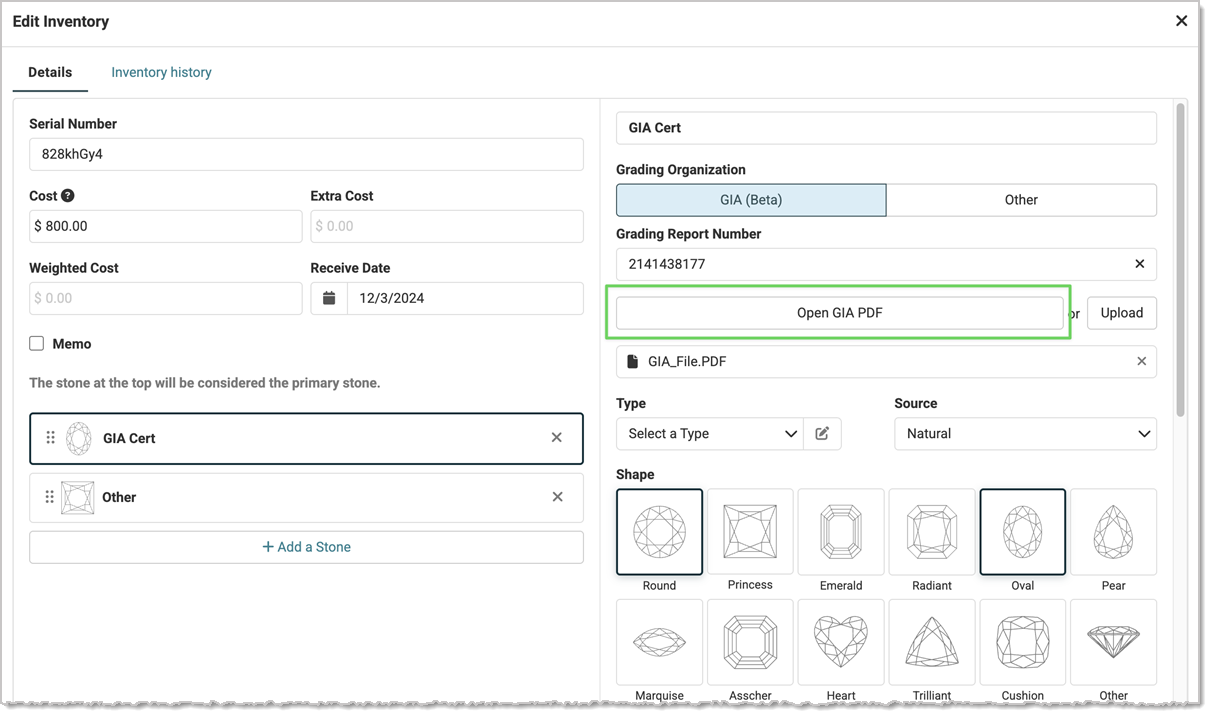This screenshot has width=1210, height=716.
Task: Select the Asscher diamond shape
Action: click(750, 642)
